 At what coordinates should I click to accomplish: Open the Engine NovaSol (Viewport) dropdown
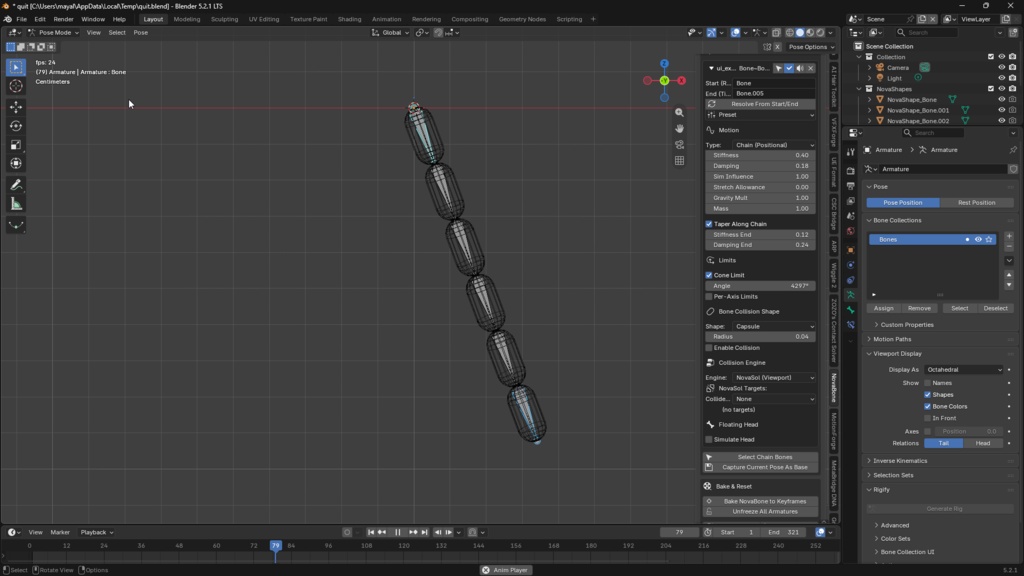tap(773, 377)
